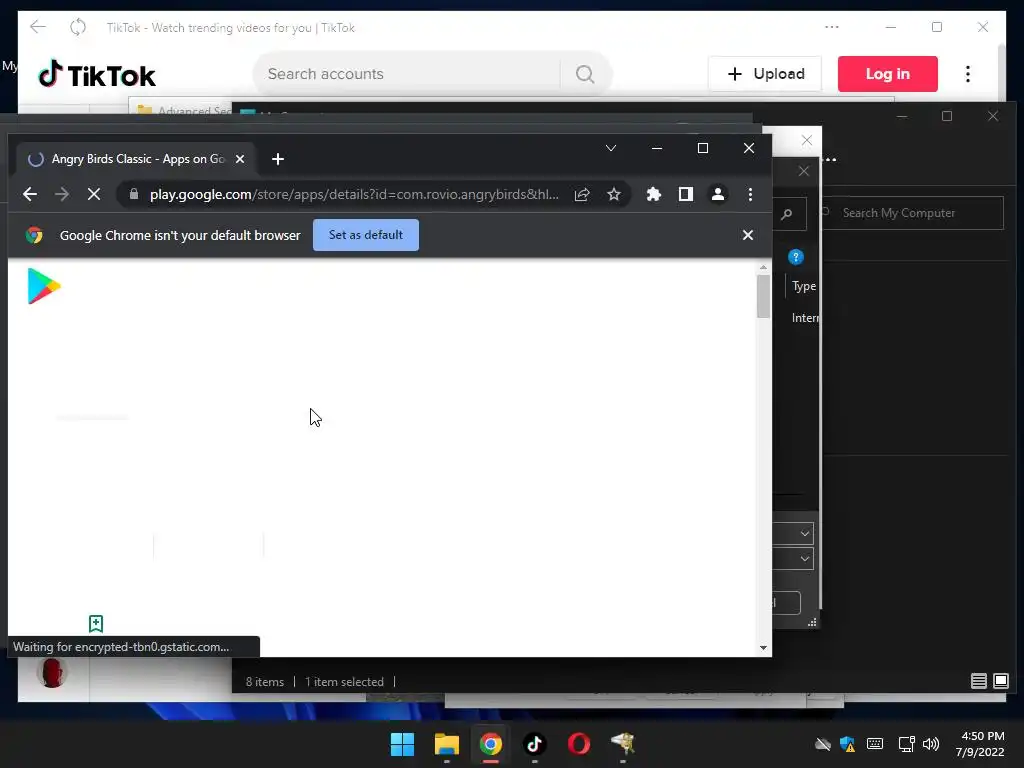The height and width of the screenshot is (768, 1024).
Task: Go back in Chrome navigation
Action: [x=29, y=194]
